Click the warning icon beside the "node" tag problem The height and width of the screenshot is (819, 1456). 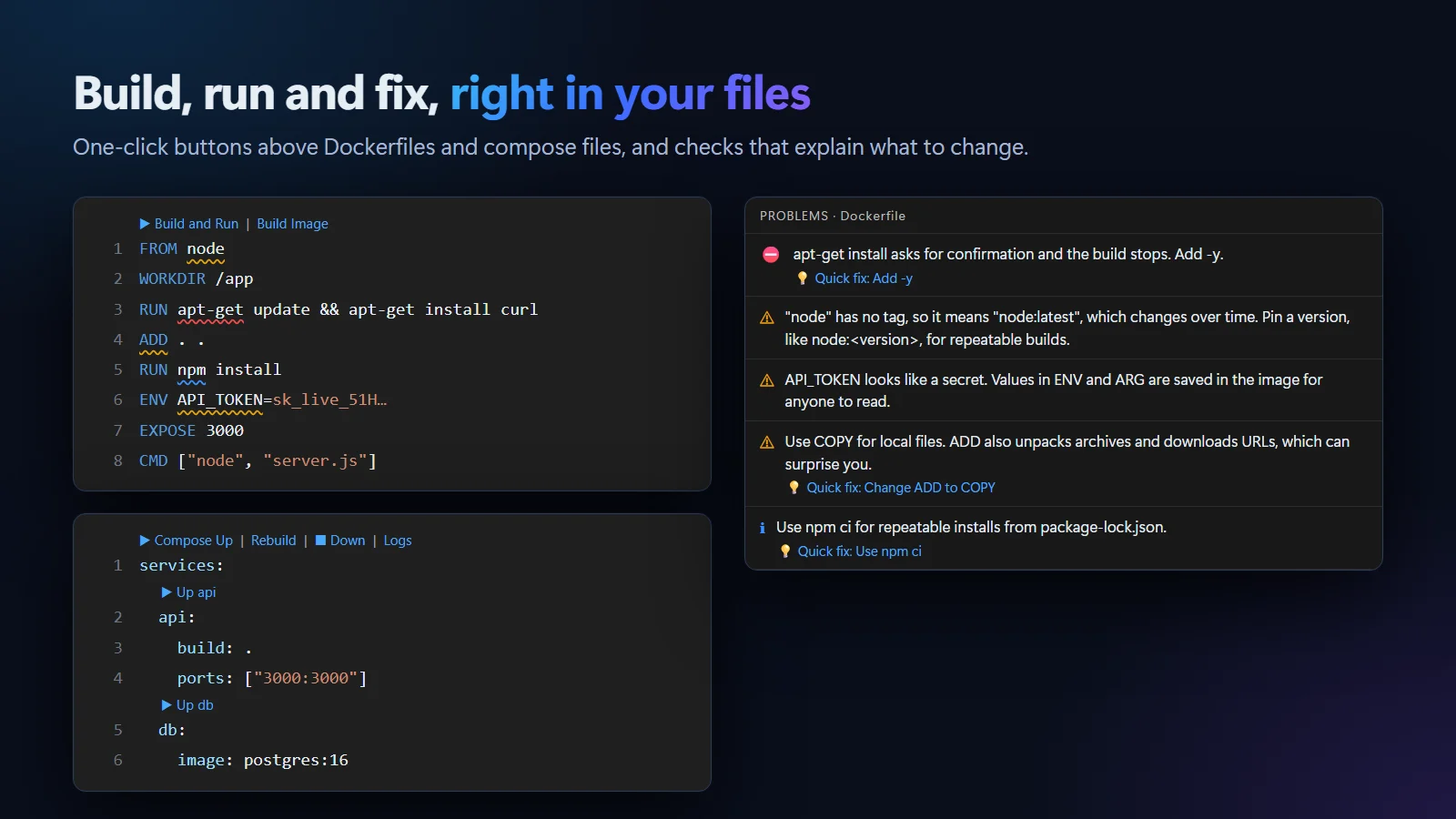[x=767, y=318]
